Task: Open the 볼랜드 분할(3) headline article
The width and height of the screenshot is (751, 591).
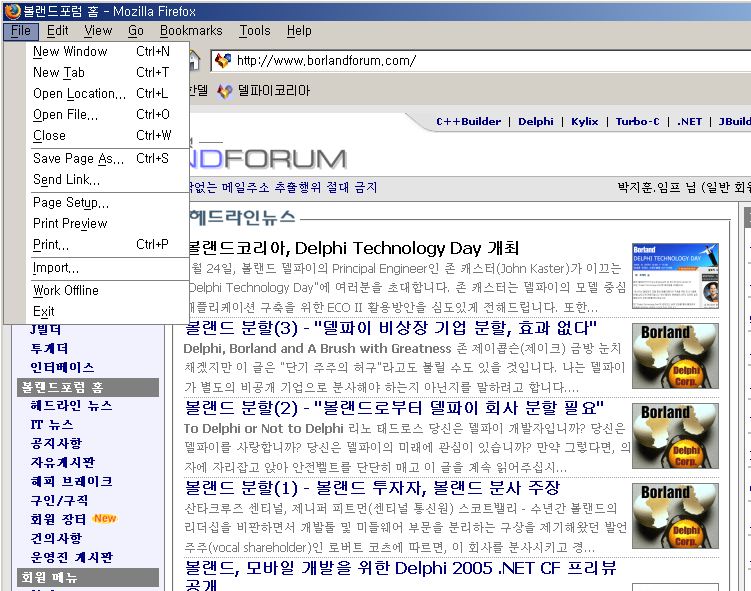Action: click(391, 329)
